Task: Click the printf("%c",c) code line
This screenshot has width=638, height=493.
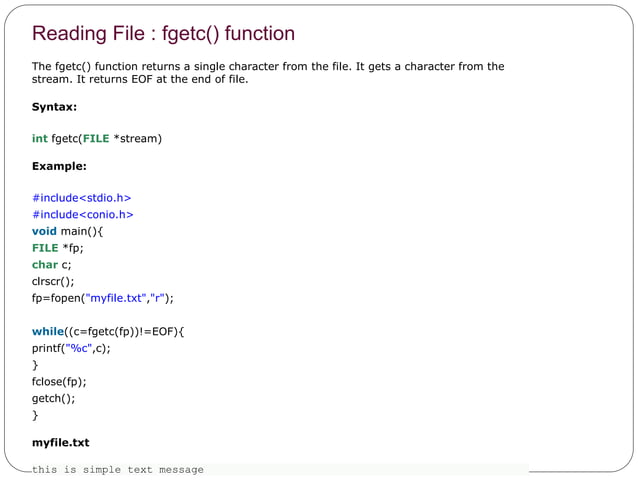Action: 71,348
